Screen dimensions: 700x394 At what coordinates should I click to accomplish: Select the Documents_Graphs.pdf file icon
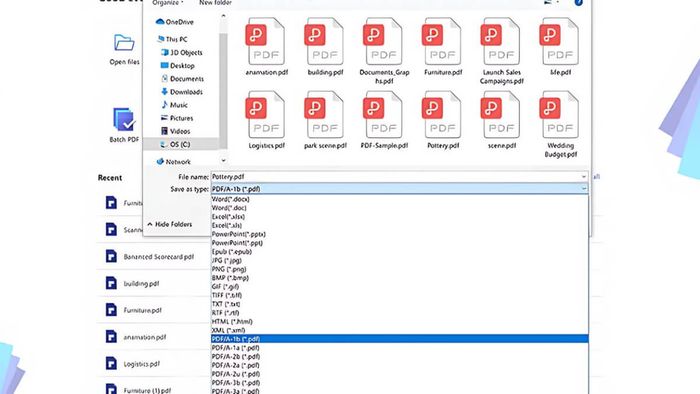click(x=383, y=41)
